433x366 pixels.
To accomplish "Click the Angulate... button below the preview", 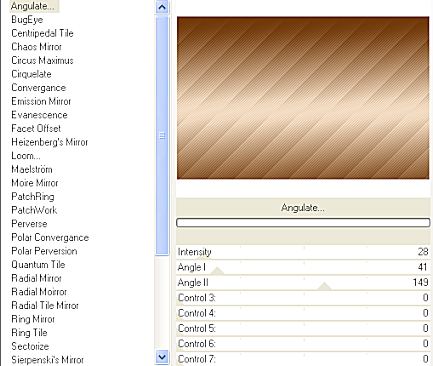I will [x=303, y=208].
